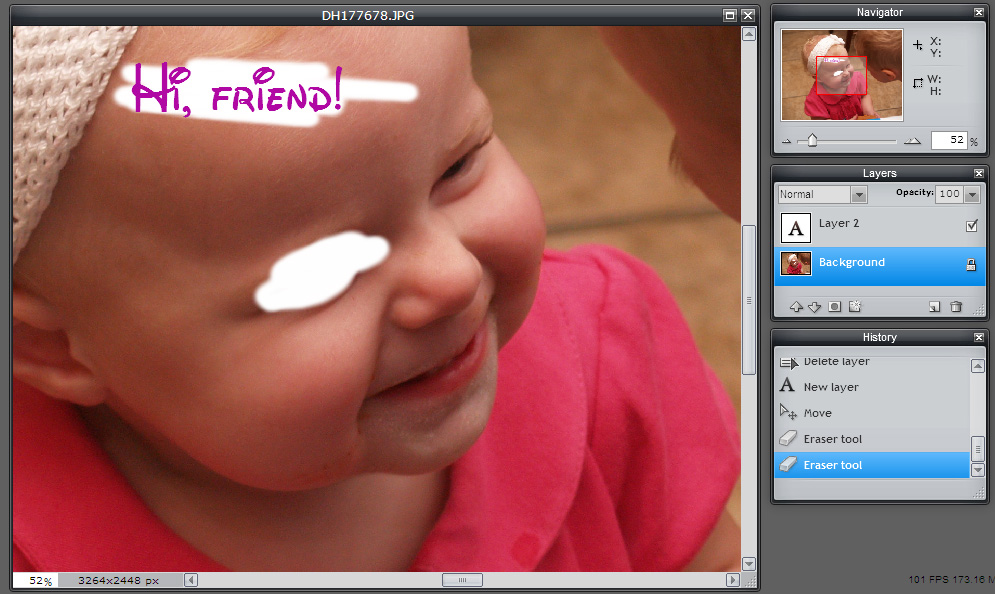
Task: Click the image window vertical scroll-down arrow
Action: point(749,564)
